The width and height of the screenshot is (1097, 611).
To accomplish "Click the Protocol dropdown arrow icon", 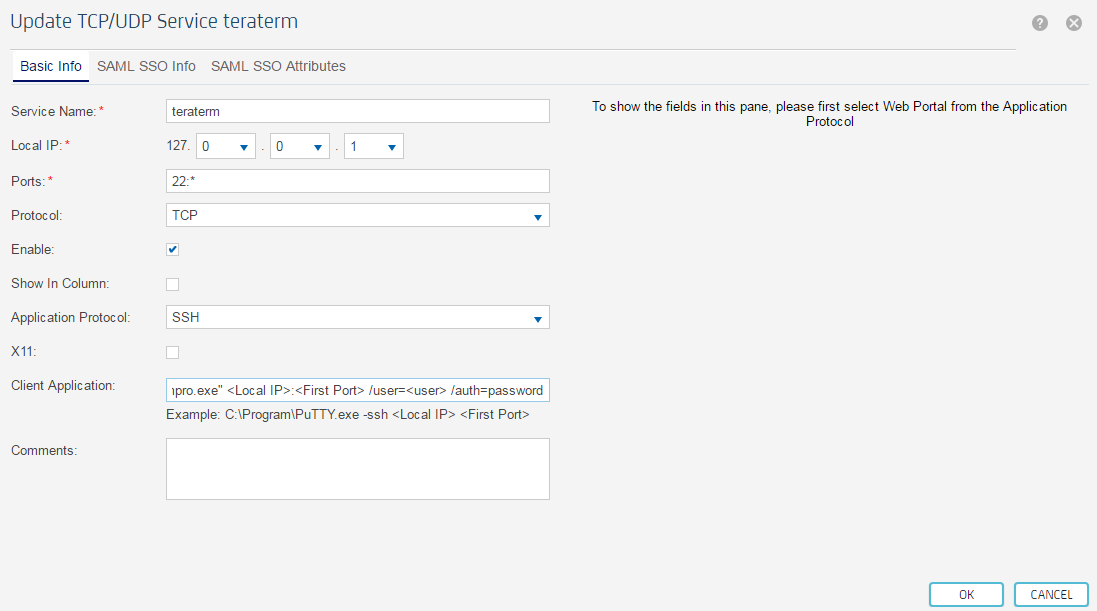I will [538, 216].
